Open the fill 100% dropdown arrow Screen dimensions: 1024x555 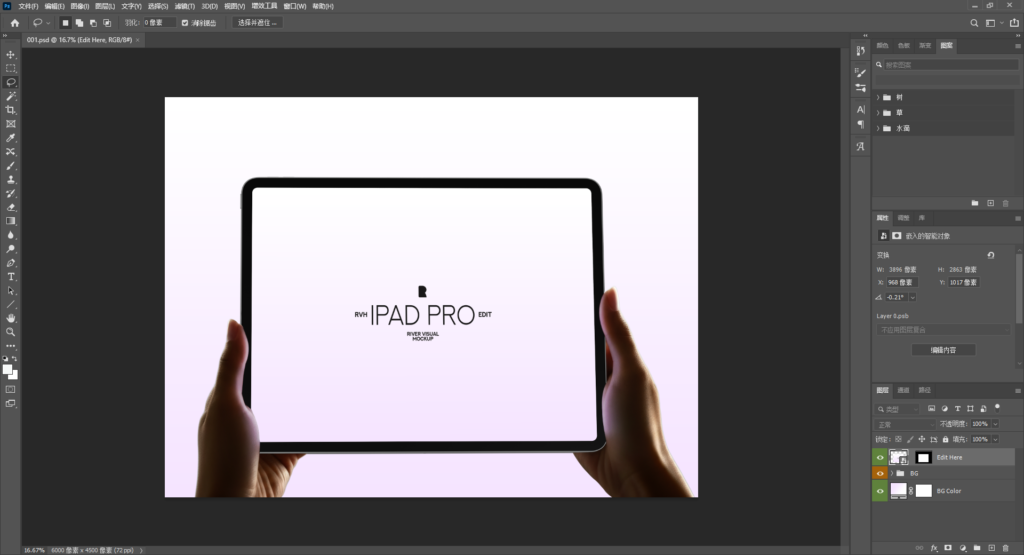click(x=995, y=439)
